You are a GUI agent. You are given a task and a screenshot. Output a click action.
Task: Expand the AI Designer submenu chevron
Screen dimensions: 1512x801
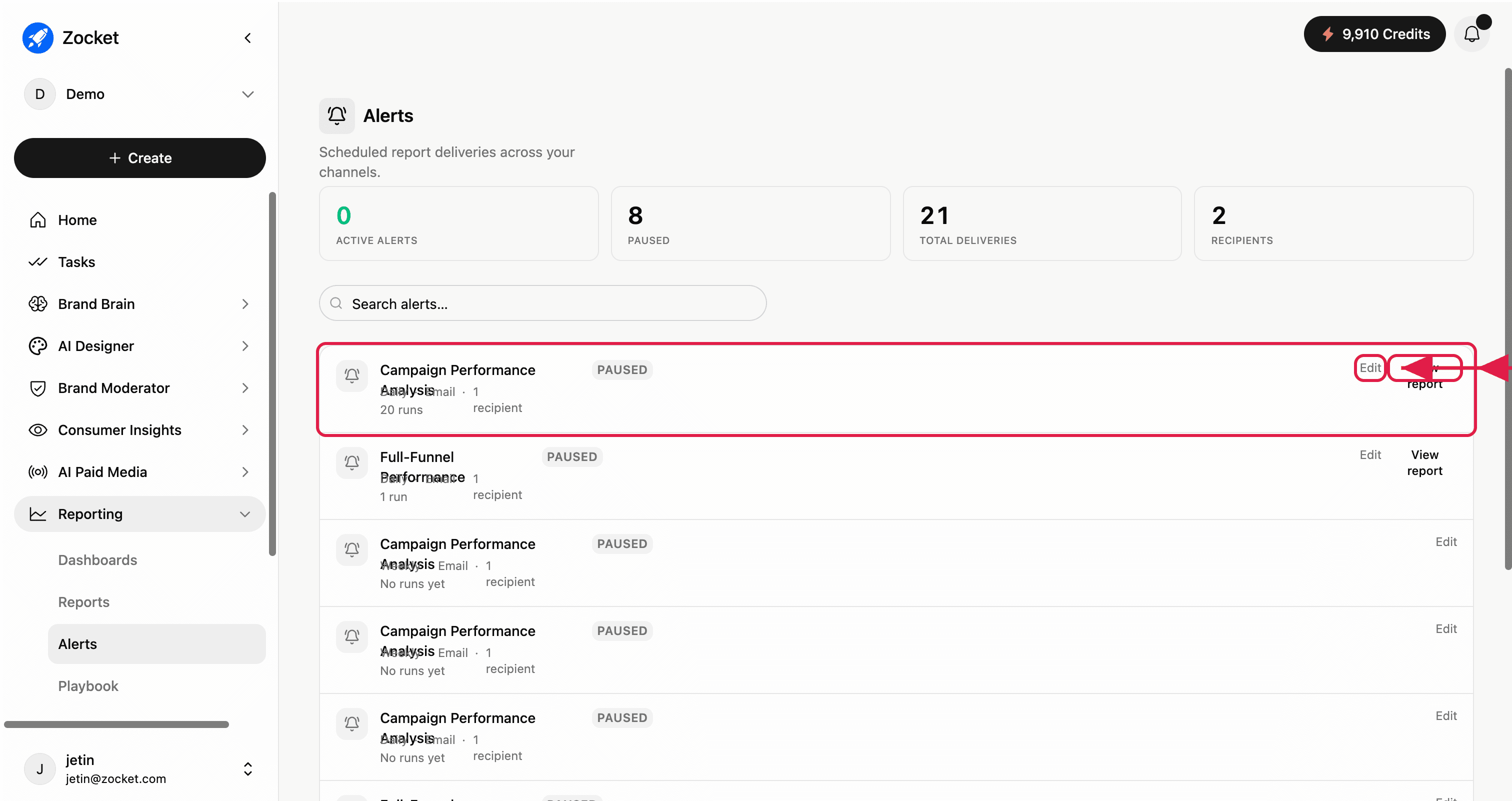pos(245,346)
